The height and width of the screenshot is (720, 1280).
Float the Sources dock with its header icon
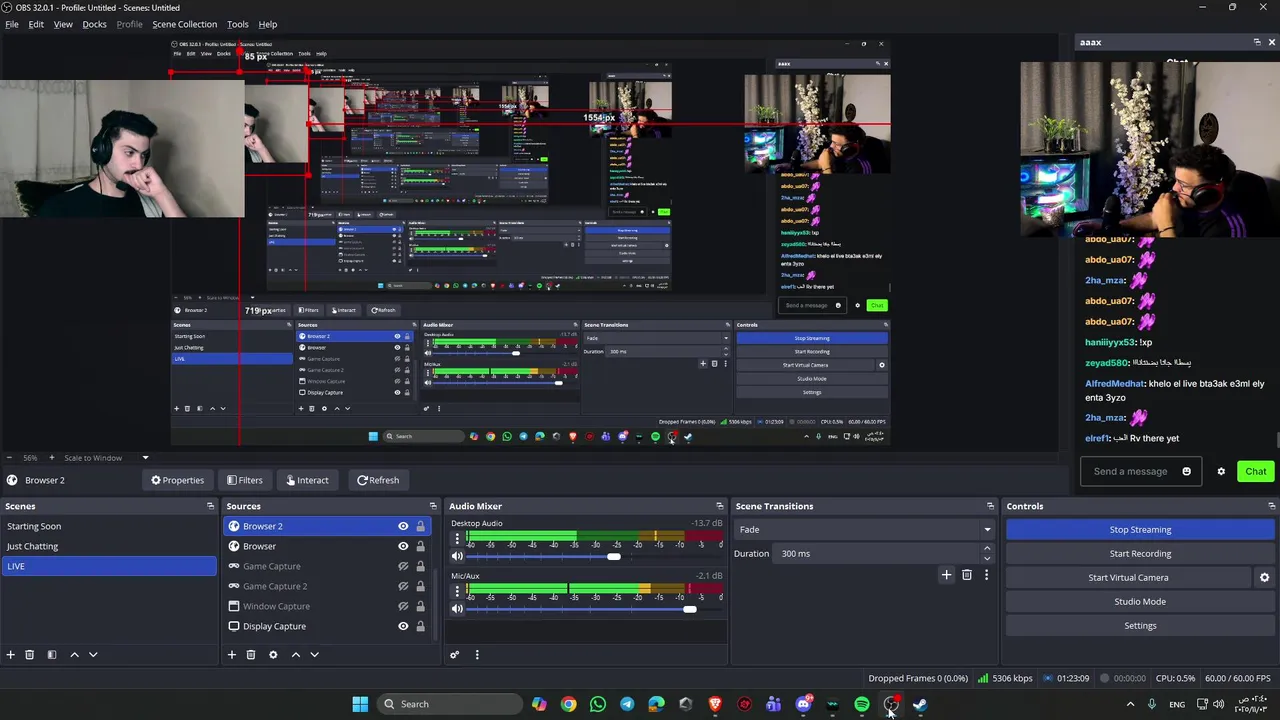(x=433, y=506)
